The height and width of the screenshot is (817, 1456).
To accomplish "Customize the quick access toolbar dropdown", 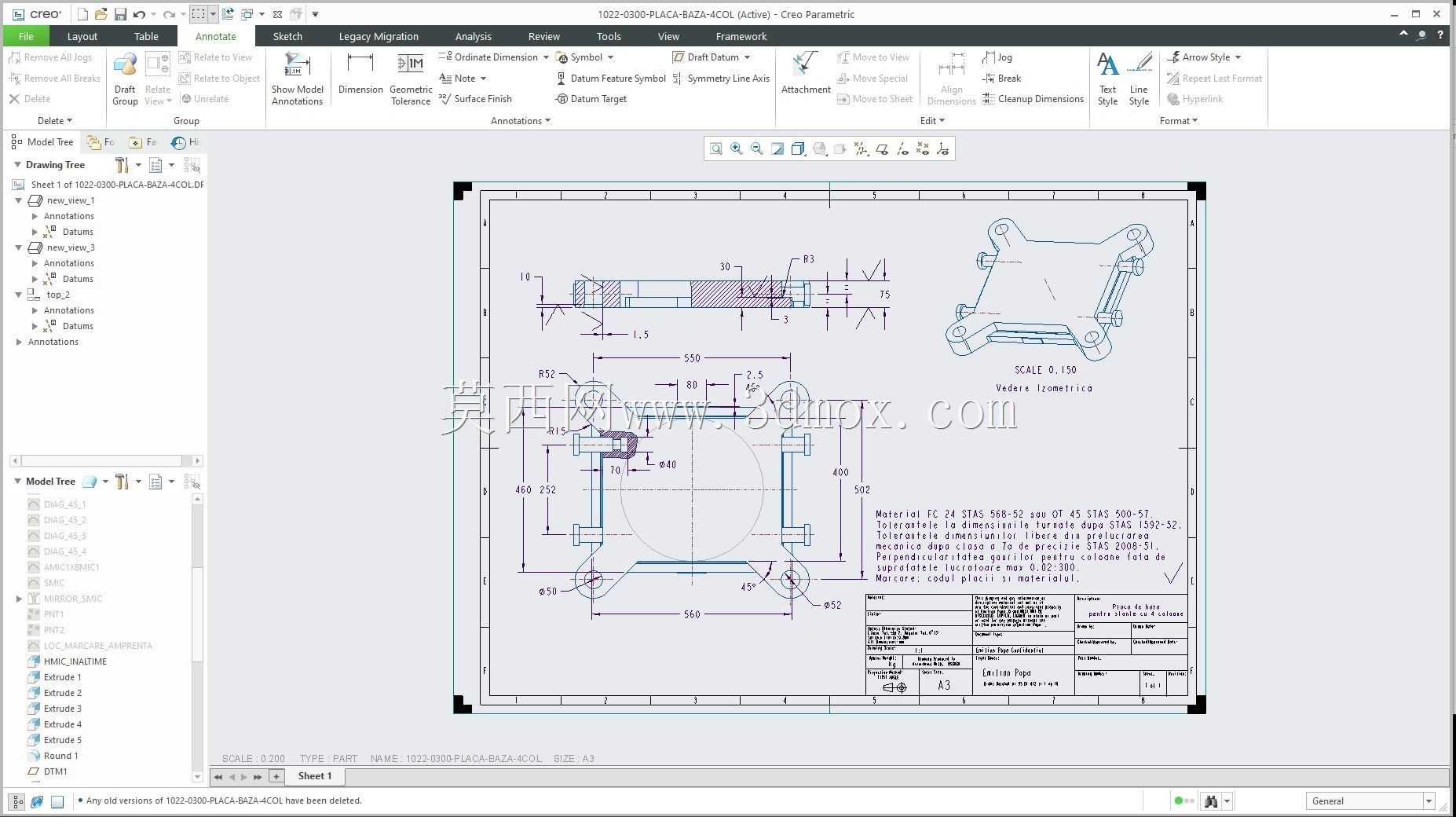I will (315, 14).
